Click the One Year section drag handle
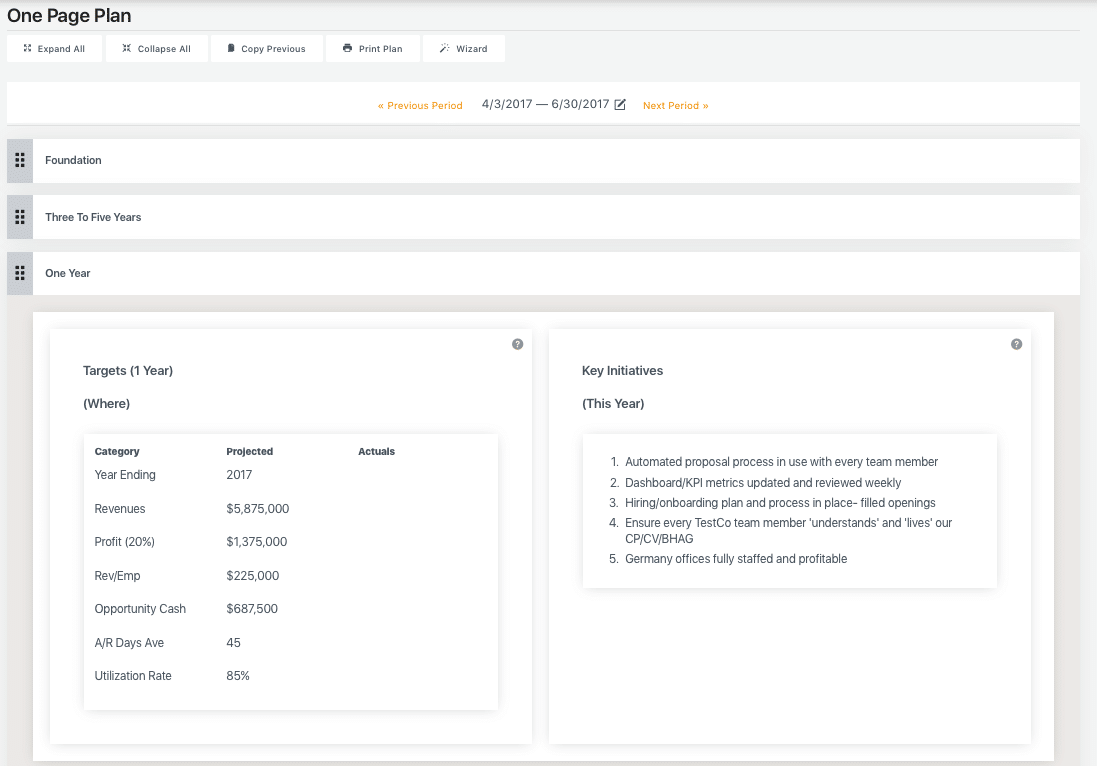 pos(20,273)
